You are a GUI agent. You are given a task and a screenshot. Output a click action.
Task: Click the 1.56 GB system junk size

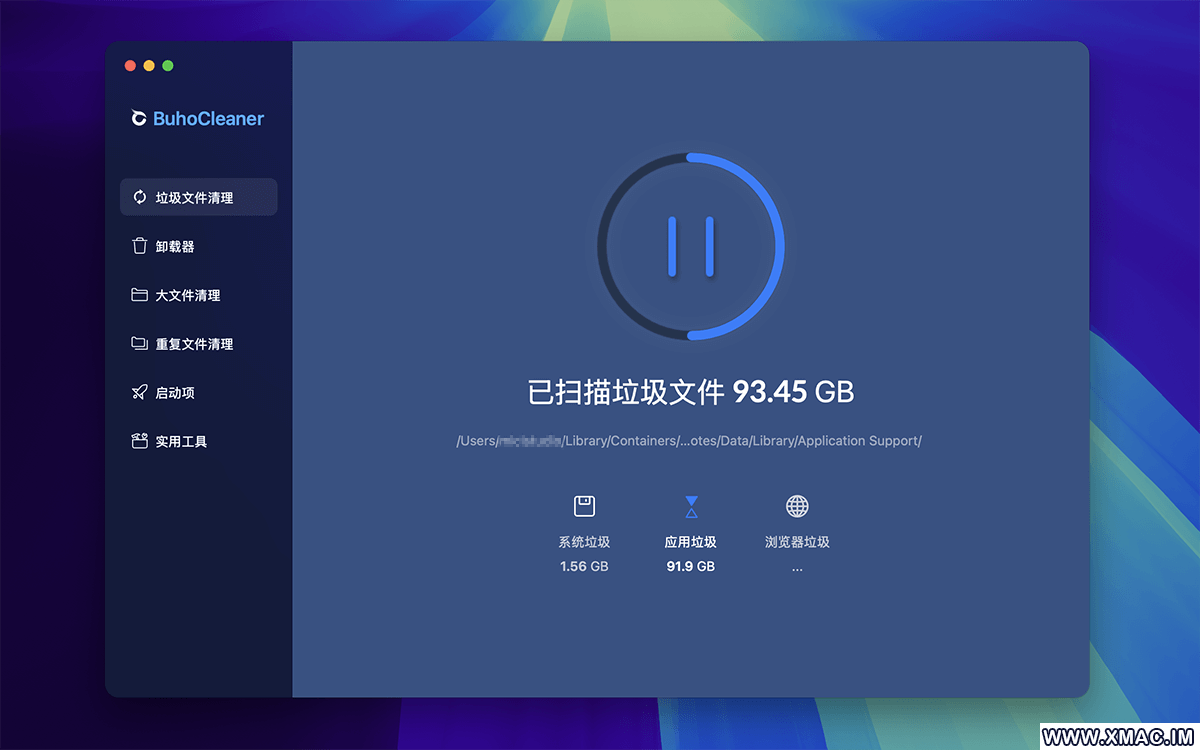tap(584, 567)
